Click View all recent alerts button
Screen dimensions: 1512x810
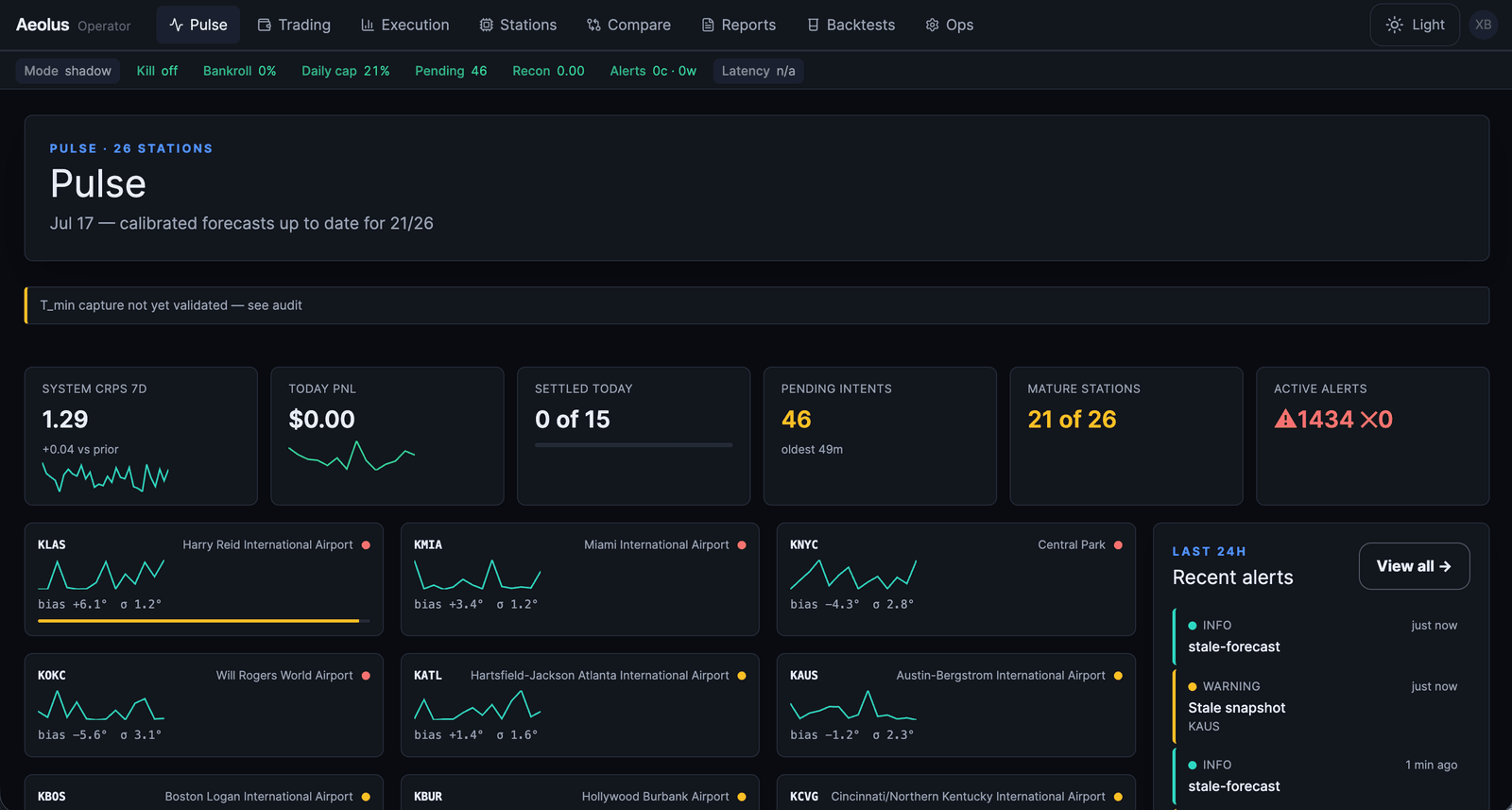click(x=1414, y=566)
